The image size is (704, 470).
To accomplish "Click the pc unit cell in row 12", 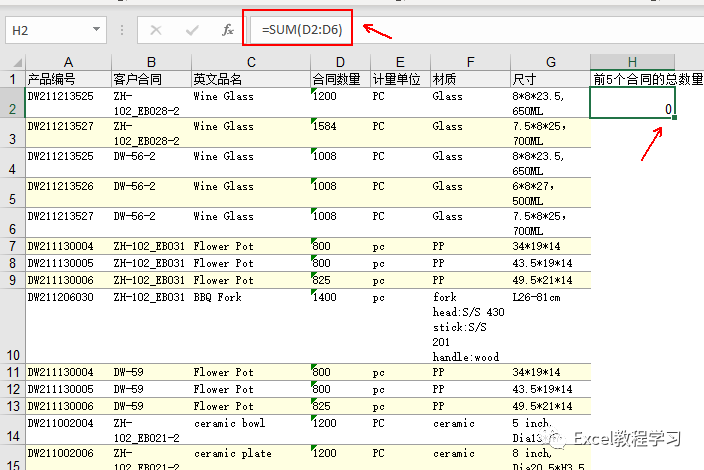I will tap(400, 389).
